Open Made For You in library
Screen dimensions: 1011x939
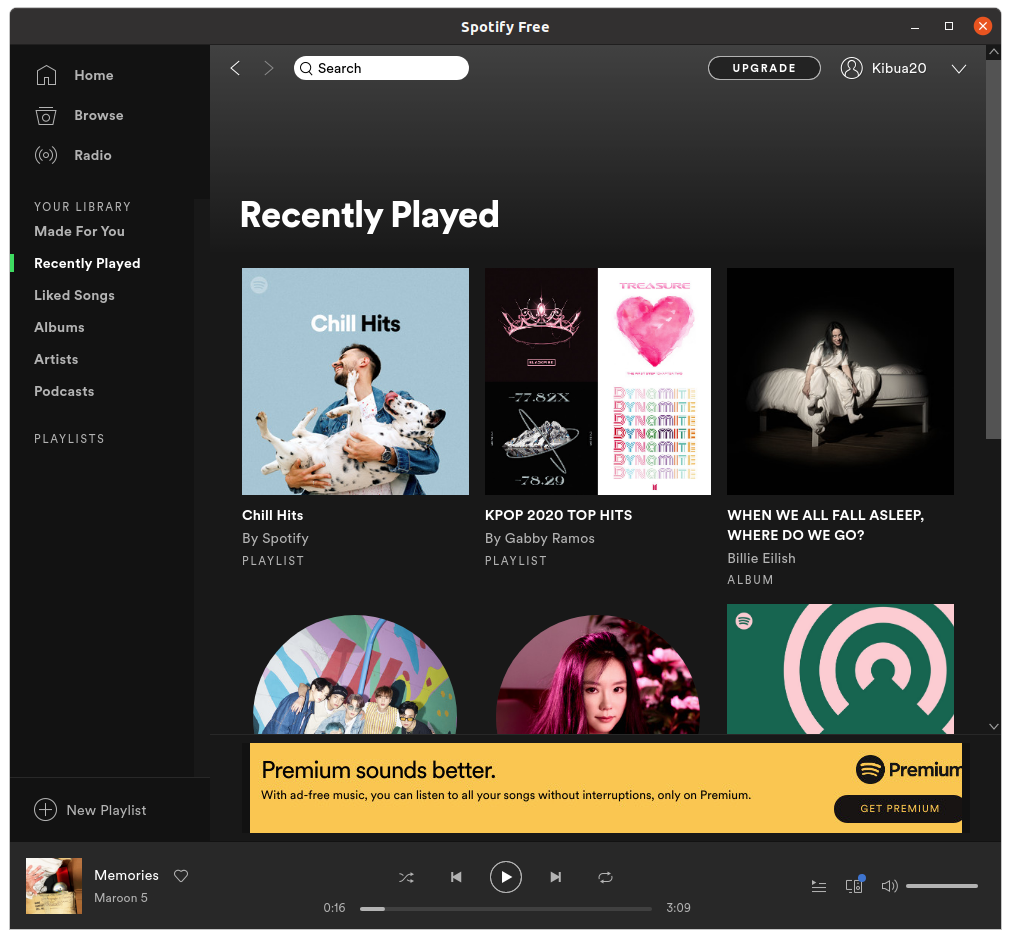click(79, 231)
